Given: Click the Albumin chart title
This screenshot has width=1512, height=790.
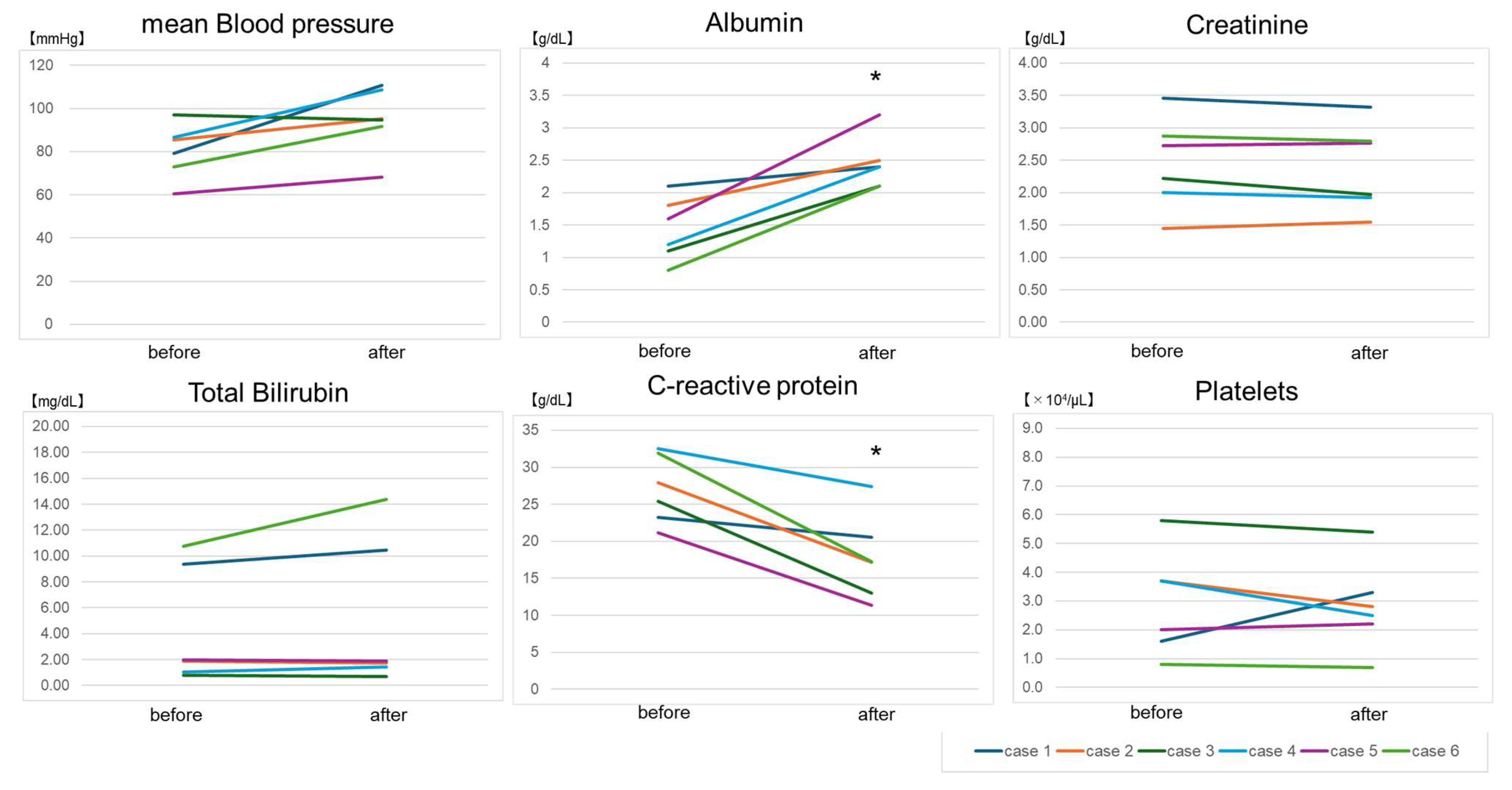Looking at the screenshot, I should pos(754,23).
